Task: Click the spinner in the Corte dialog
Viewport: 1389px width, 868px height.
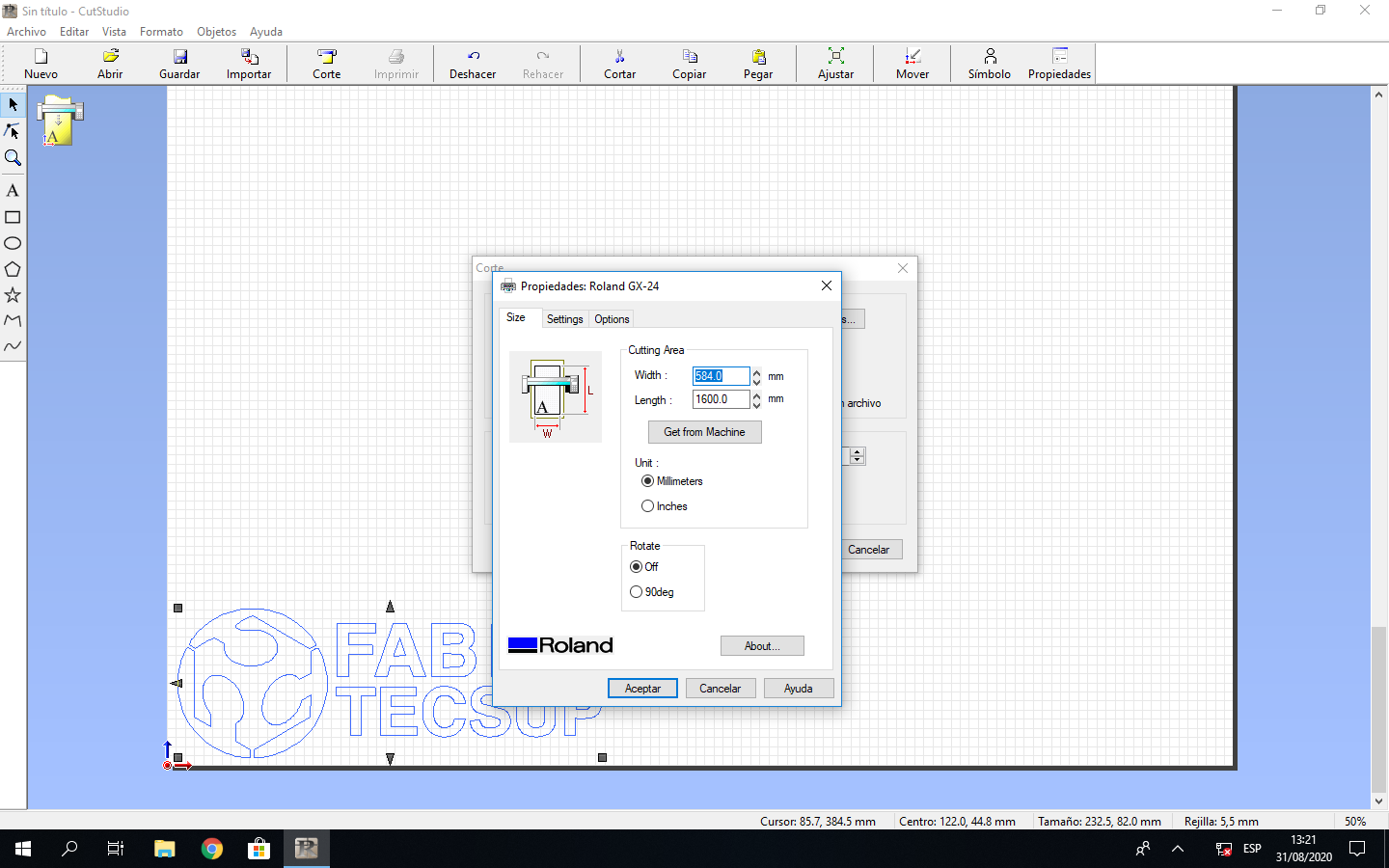Action: (857, 456)
